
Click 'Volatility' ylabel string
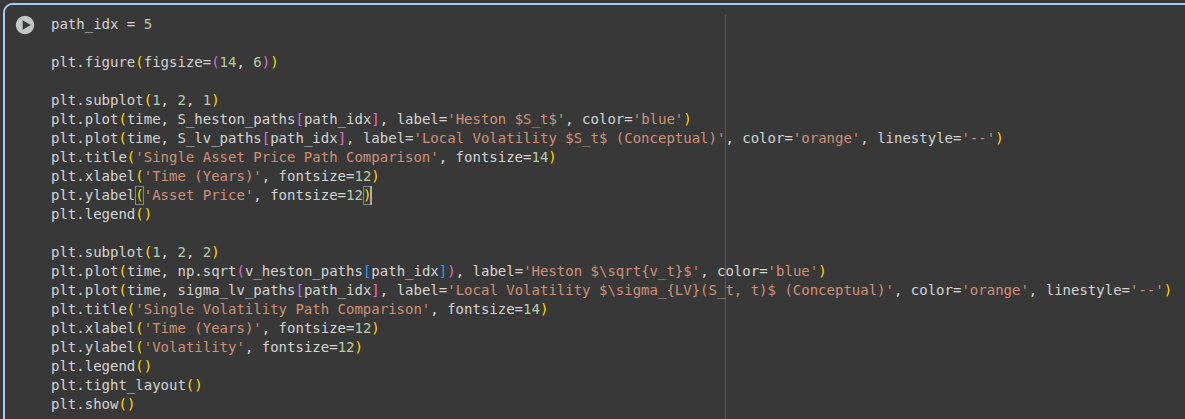[x=194, y=347]
